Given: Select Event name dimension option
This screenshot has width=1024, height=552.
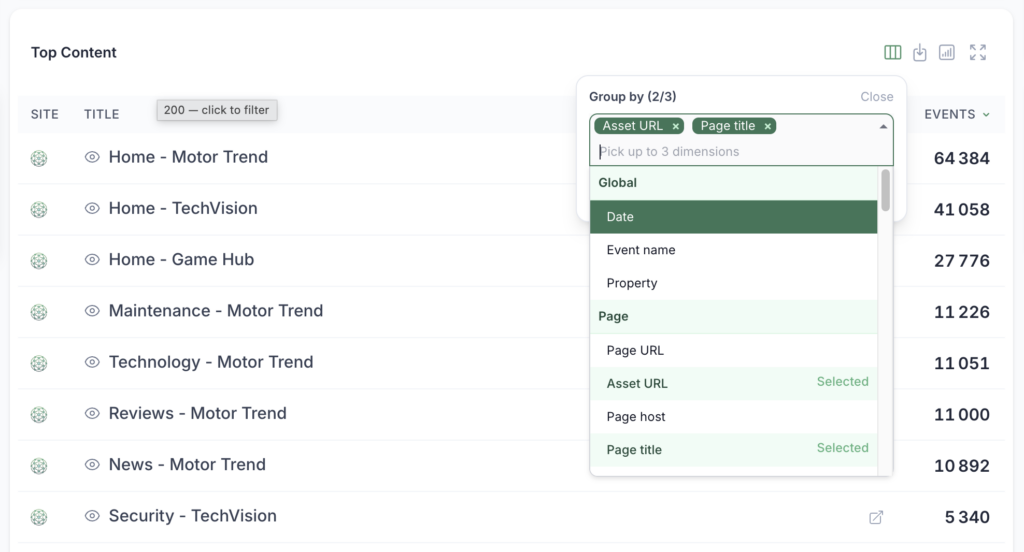Looking at the screenshot, I should point(733,250).
